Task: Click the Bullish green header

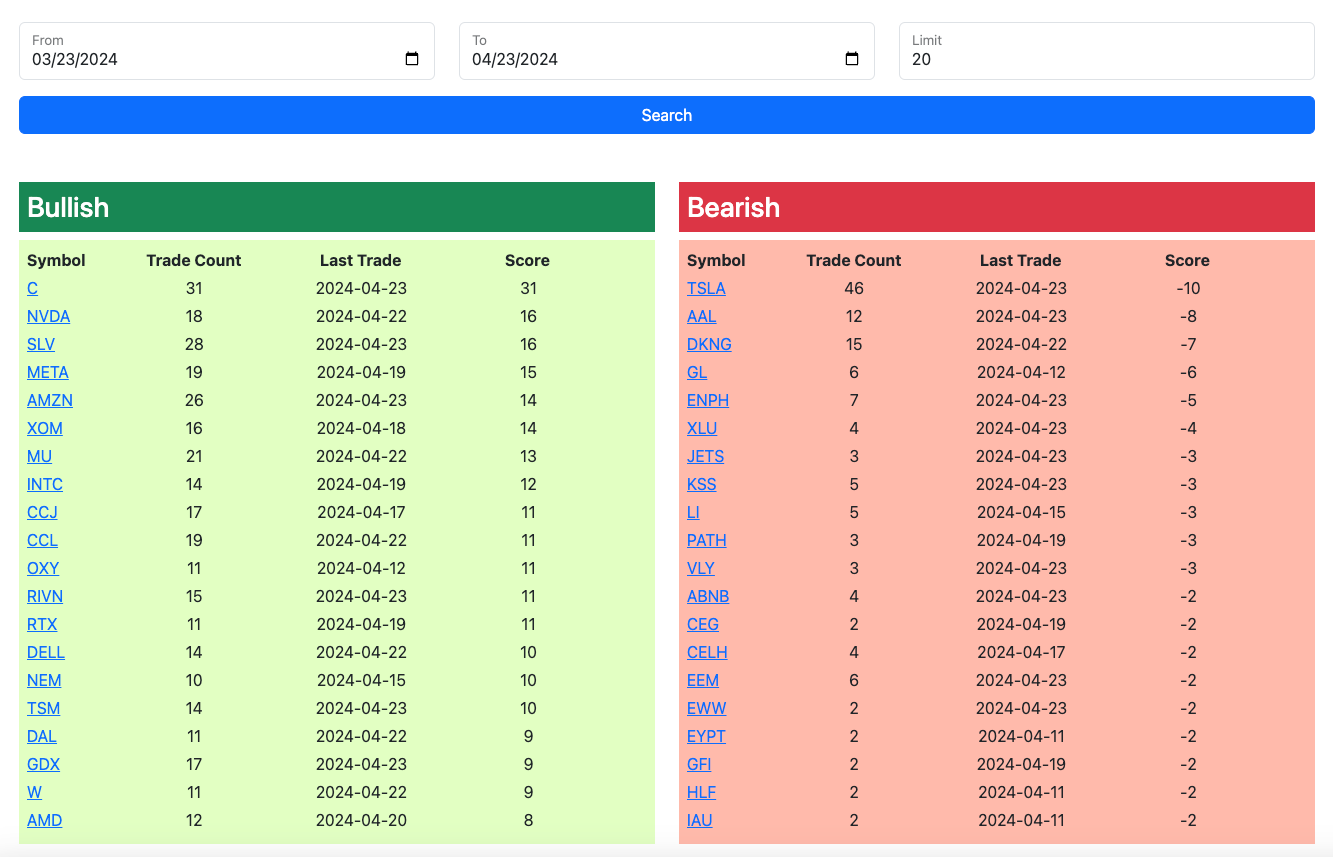Action: click(337, 207)
